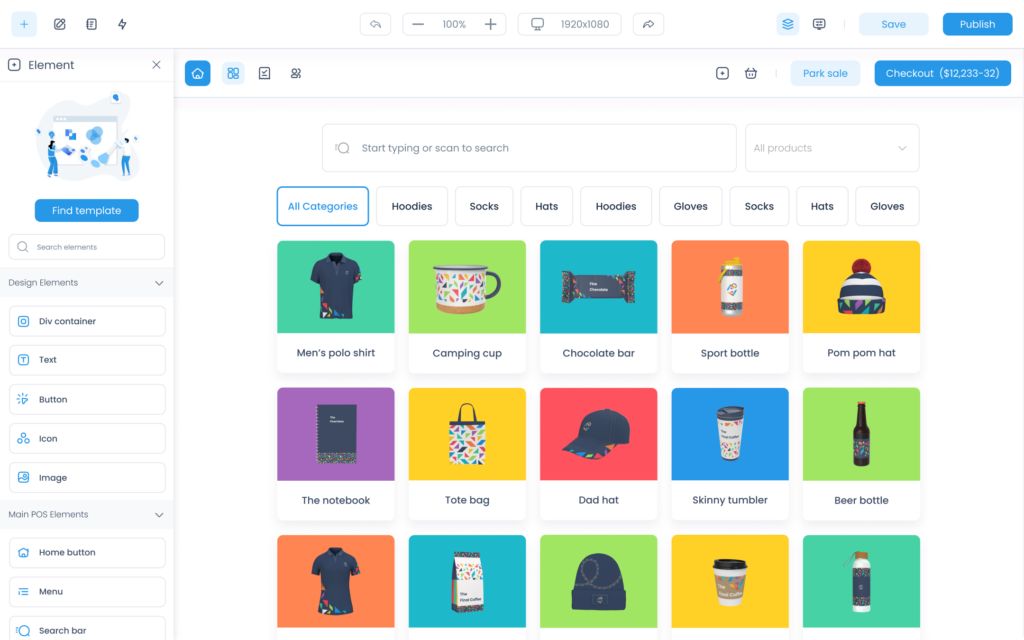1024x640 pixels.
Task: Click the Camping cup product thumbnail
Action: [x=467, y=287]
